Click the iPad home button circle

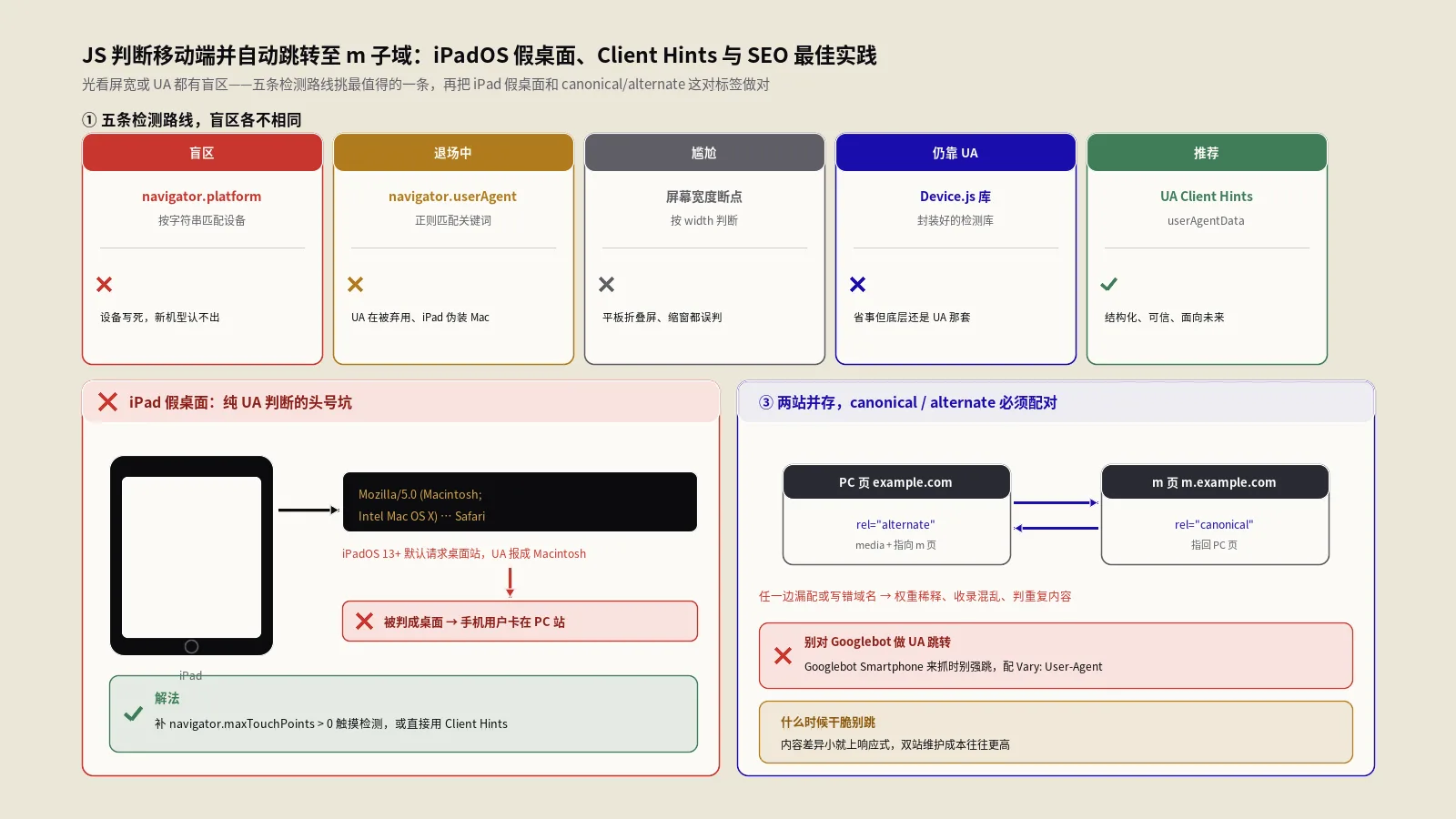(x=191, y=646)
